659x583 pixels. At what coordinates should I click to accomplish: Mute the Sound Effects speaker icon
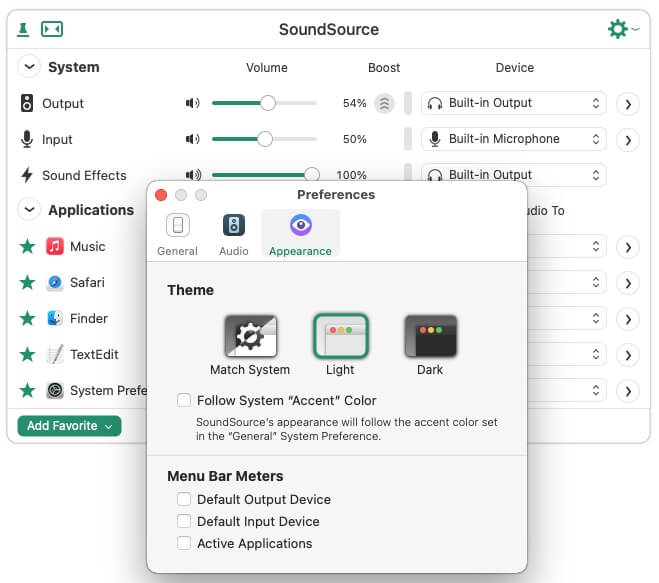(x=193, y=174)
